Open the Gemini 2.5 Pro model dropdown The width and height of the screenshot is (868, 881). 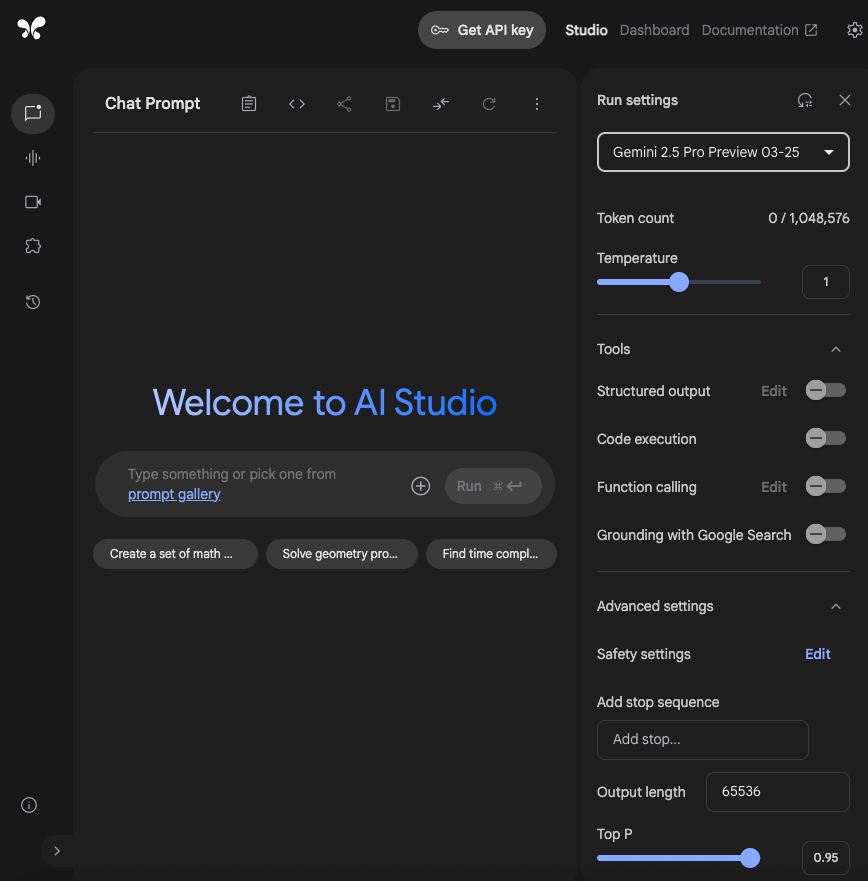coord(723,152)
